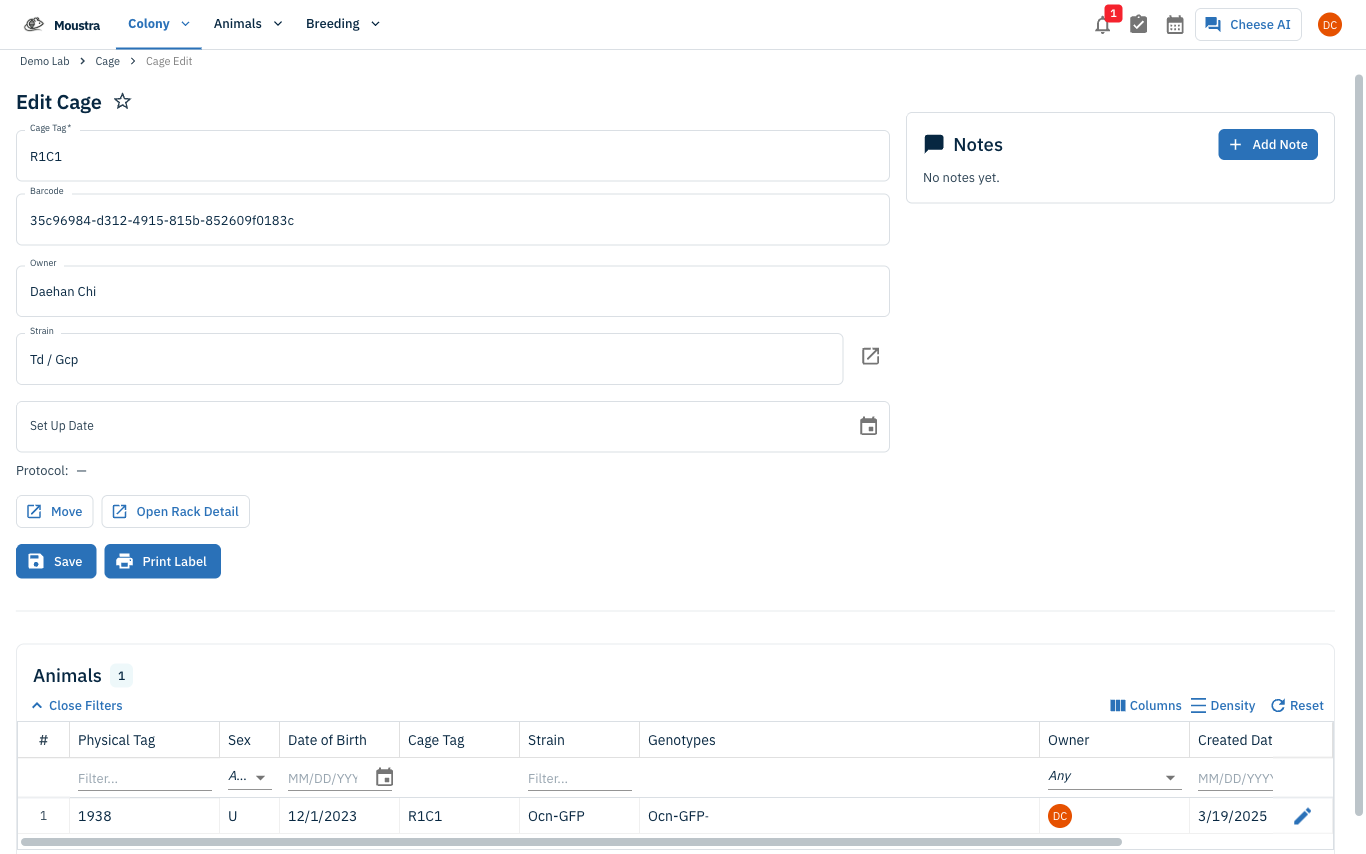Open the Cheese AI chat
The width and height of the screenshot is (1366, 854).
(x=1248, y=25)
